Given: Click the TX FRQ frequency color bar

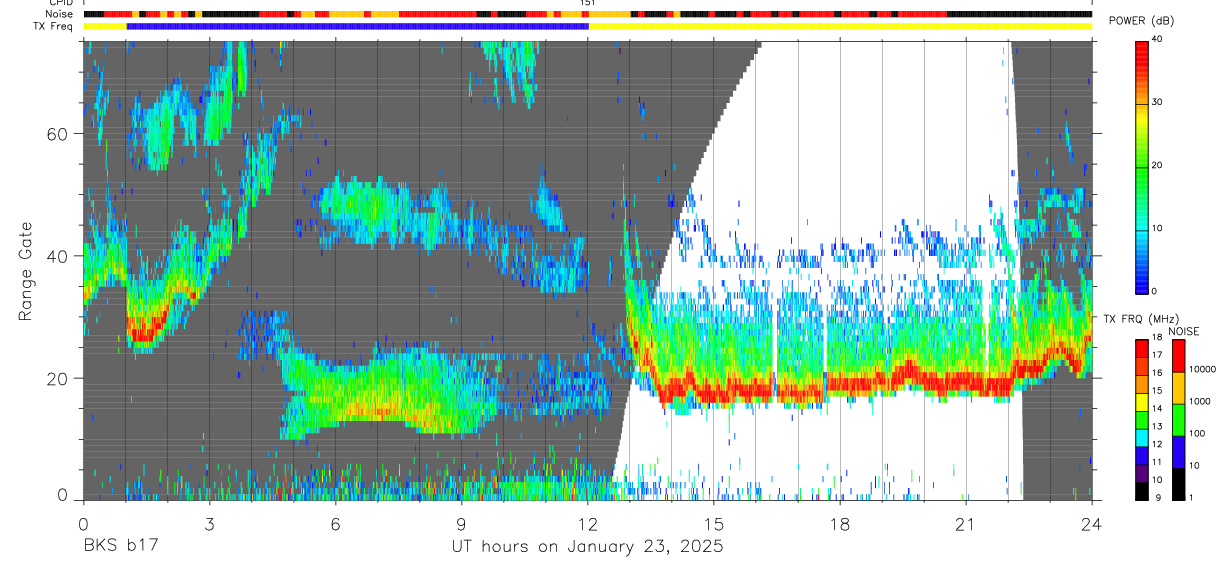Looking at the screenshot, I should [x=1142, y=419].
